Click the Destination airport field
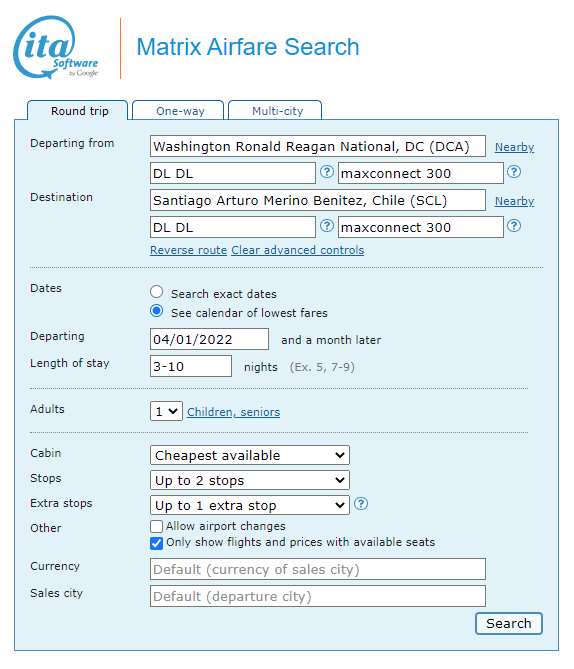574x669 pixels. click(x=318, y=200)
